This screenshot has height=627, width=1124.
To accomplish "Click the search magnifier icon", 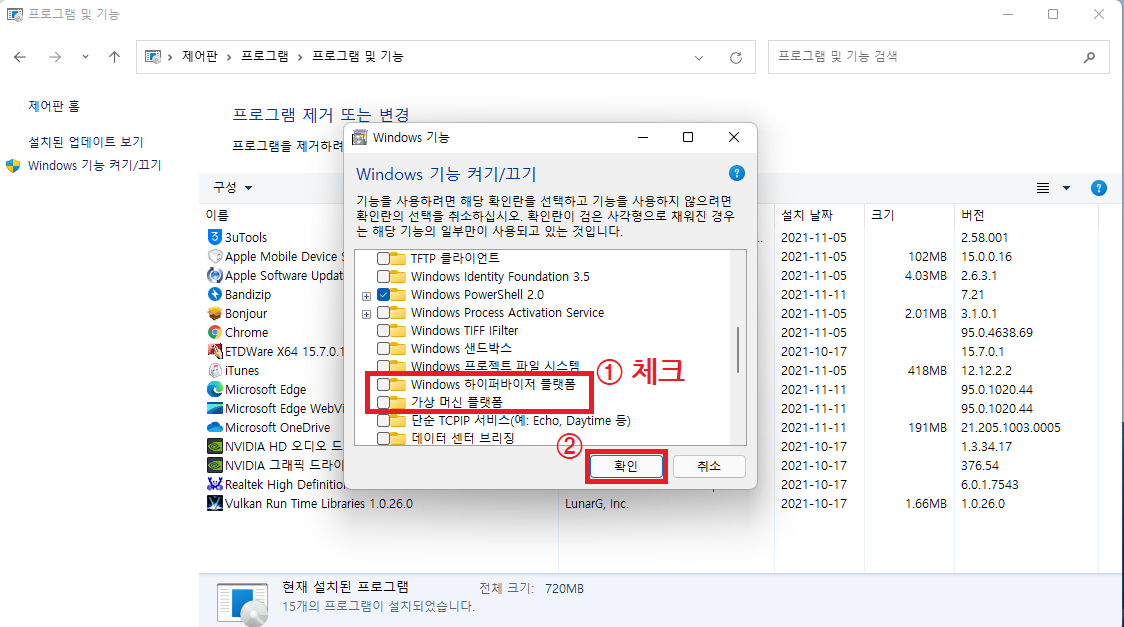I will click(1089, 57).
